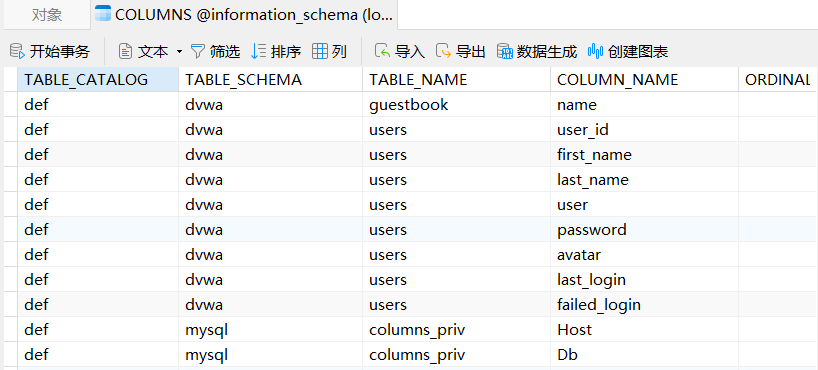Click the Begin Transaction (开始事务) icon
The height and width of the screenshot is (370, 818).
click(17, 51)
